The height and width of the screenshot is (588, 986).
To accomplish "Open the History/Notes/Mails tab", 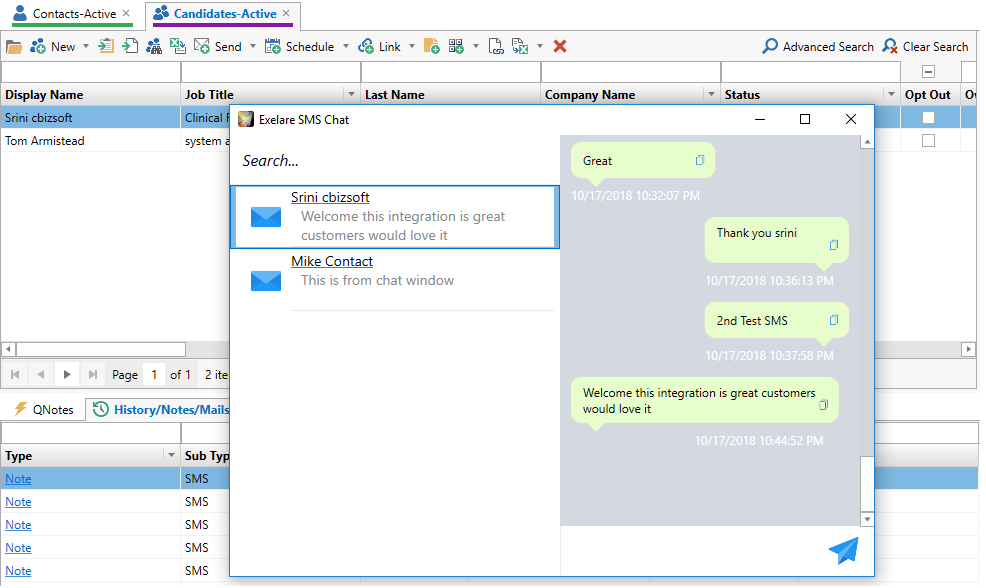I will 162,409.
